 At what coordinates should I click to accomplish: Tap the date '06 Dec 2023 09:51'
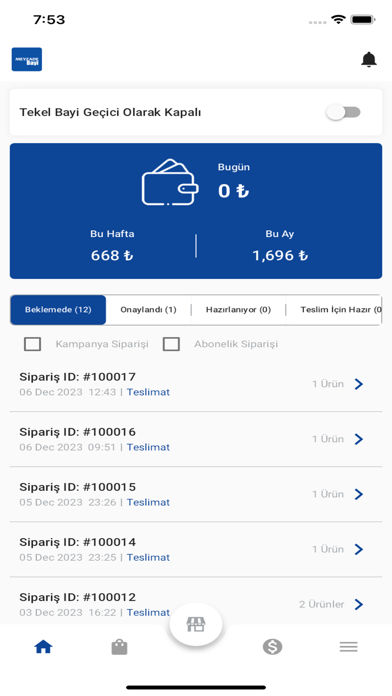67,447
